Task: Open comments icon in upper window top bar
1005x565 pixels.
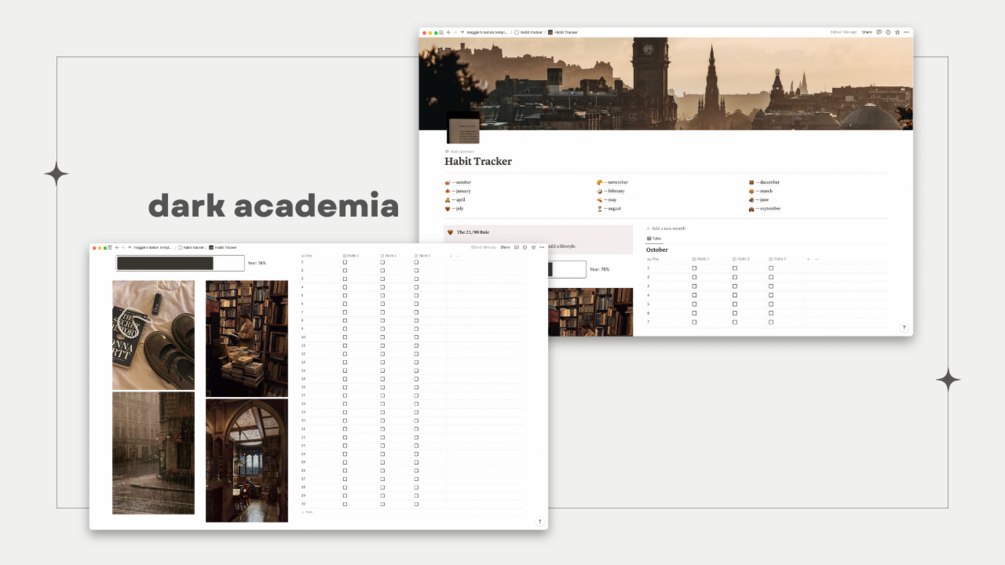Action: click(879, 32)
